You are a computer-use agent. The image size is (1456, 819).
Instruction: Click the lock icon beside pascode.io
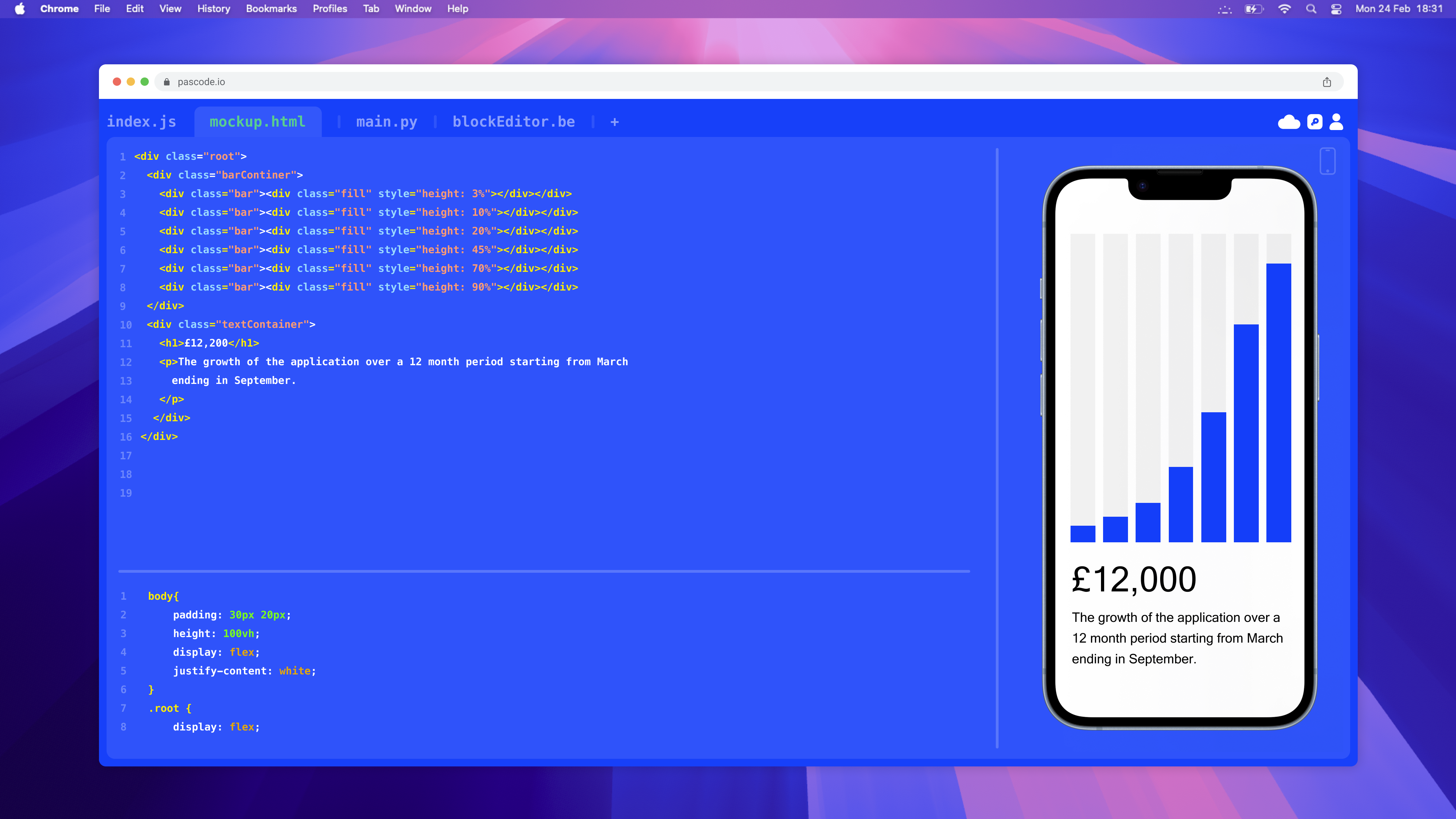point(167,82)
